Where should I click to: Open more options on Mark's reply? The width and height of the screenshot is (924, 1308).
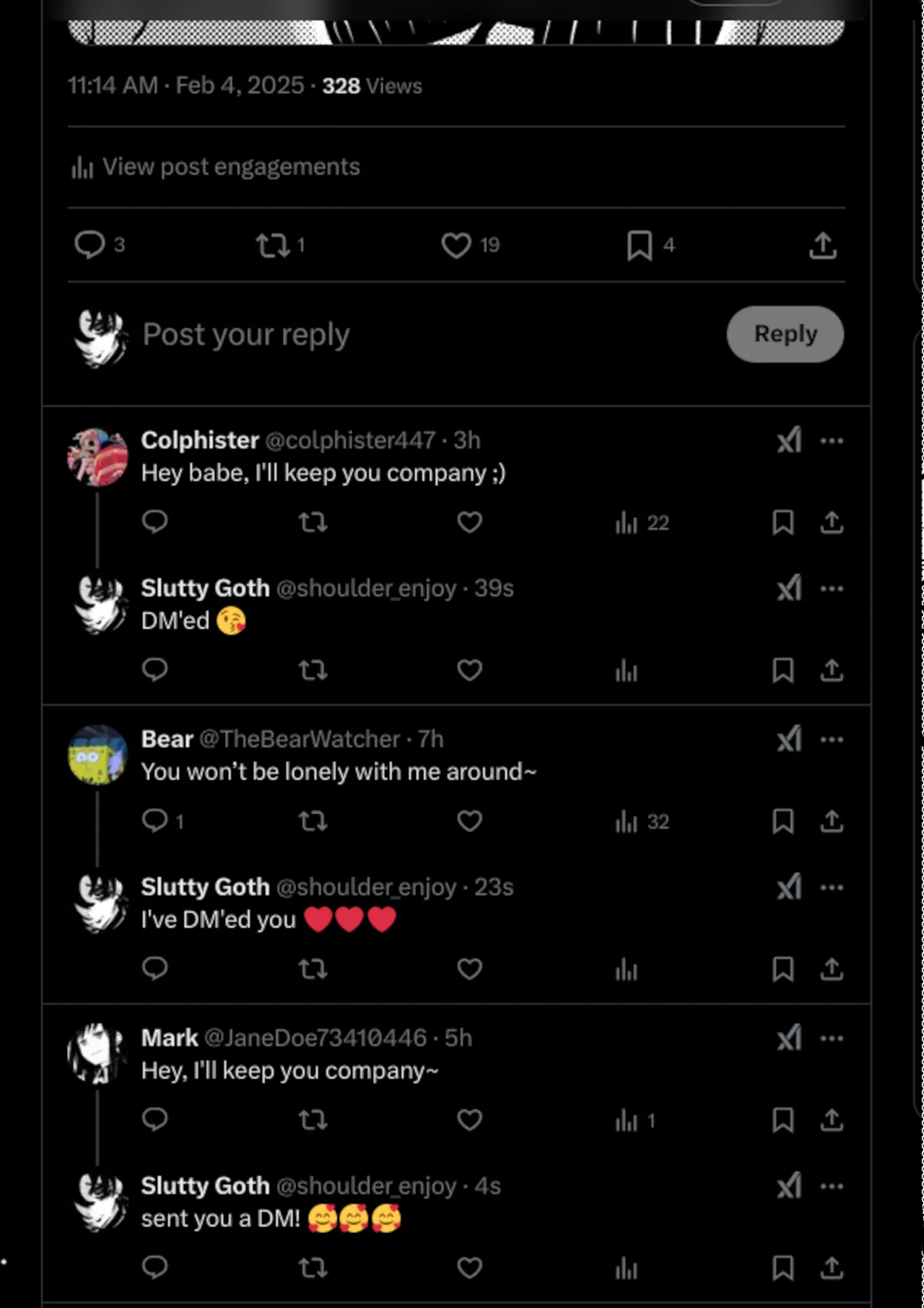pos(832,1039)
